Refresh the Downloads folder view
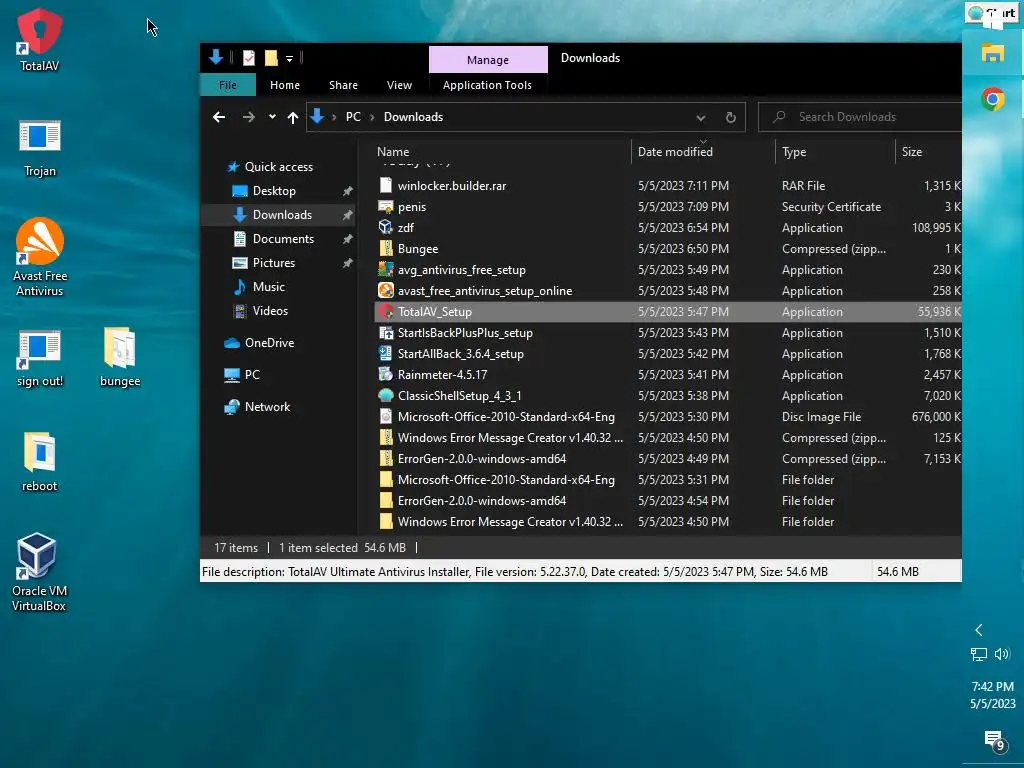 tap(731, 118)
